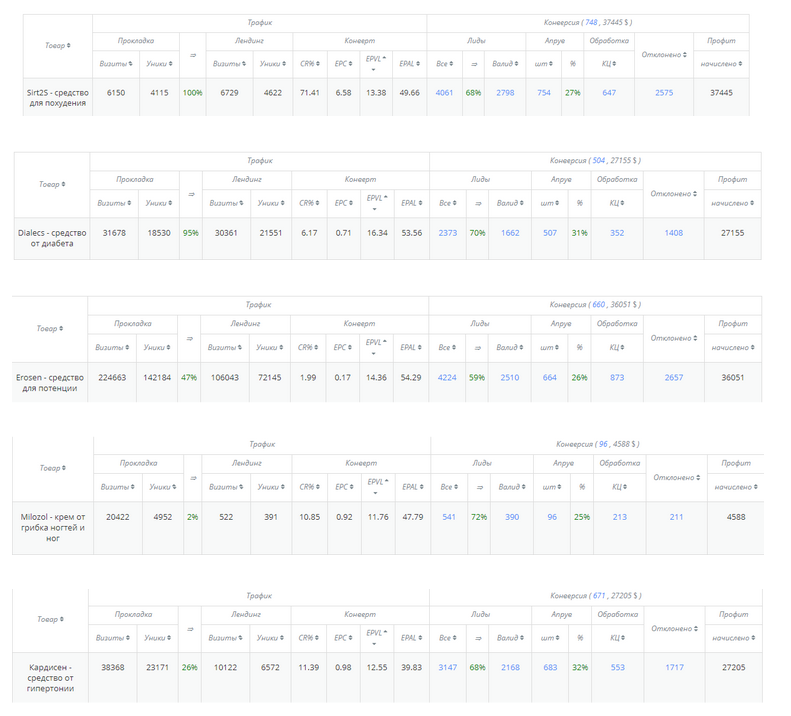This screenshot has width=791, height=716.
Task: Click the Erosen product name cell
Action: (46, 382)
